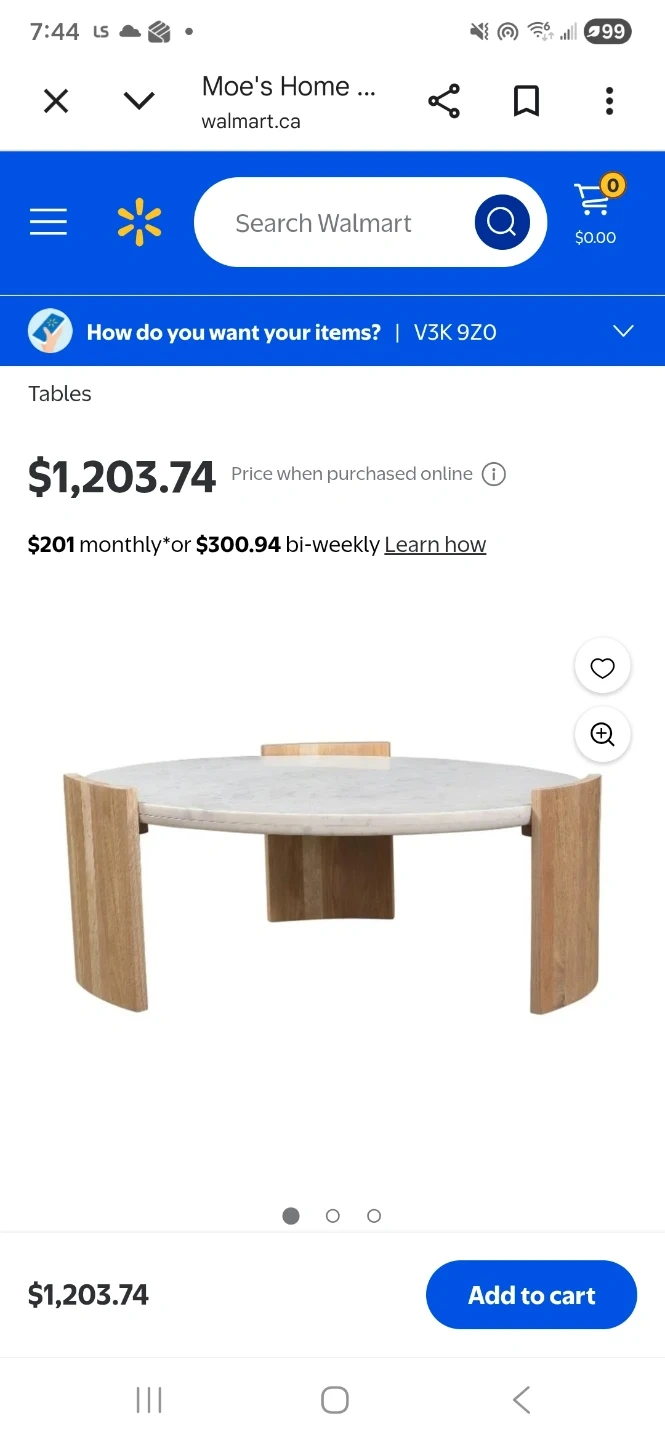
Task: Zoom the product image with magnifier icon
Action: tap(602, 734)
